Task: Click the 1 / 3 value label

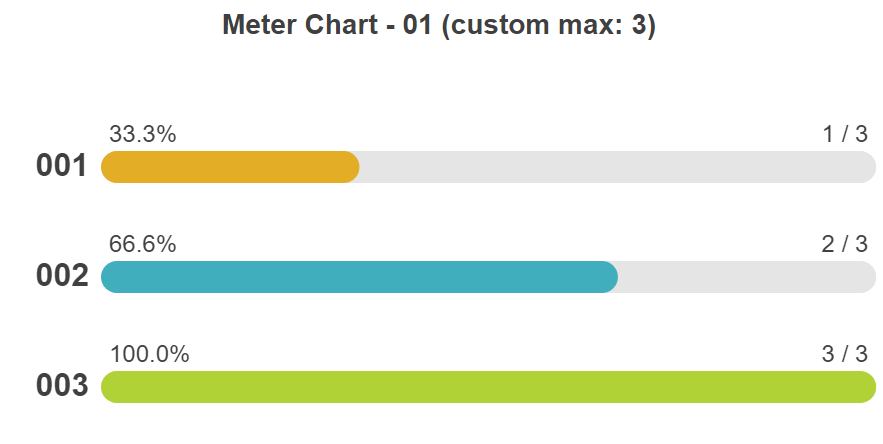Action: pyautogui.click(x=845, y=134)
